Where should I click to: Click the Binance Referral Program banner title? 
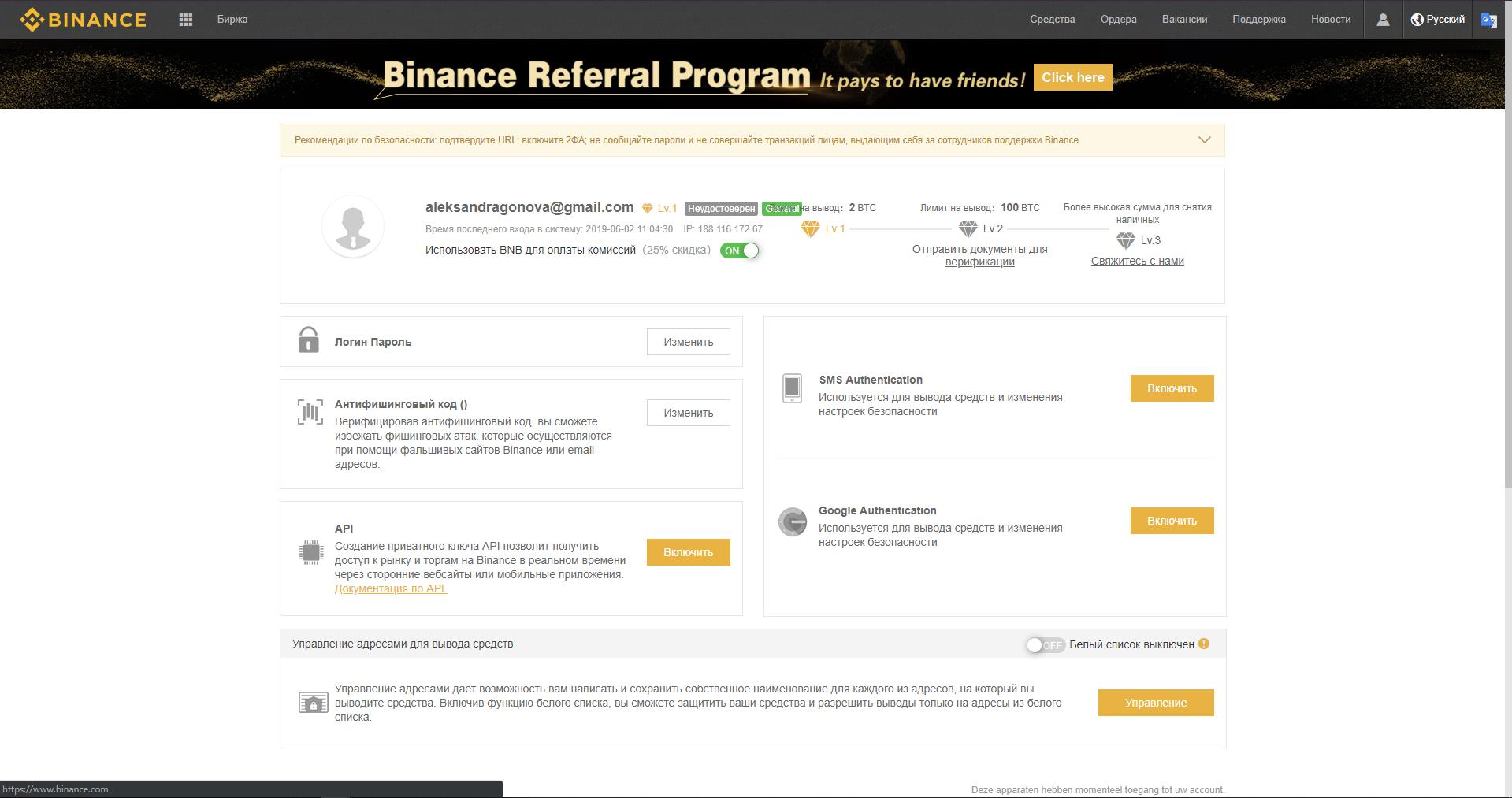tap(596, 76)
